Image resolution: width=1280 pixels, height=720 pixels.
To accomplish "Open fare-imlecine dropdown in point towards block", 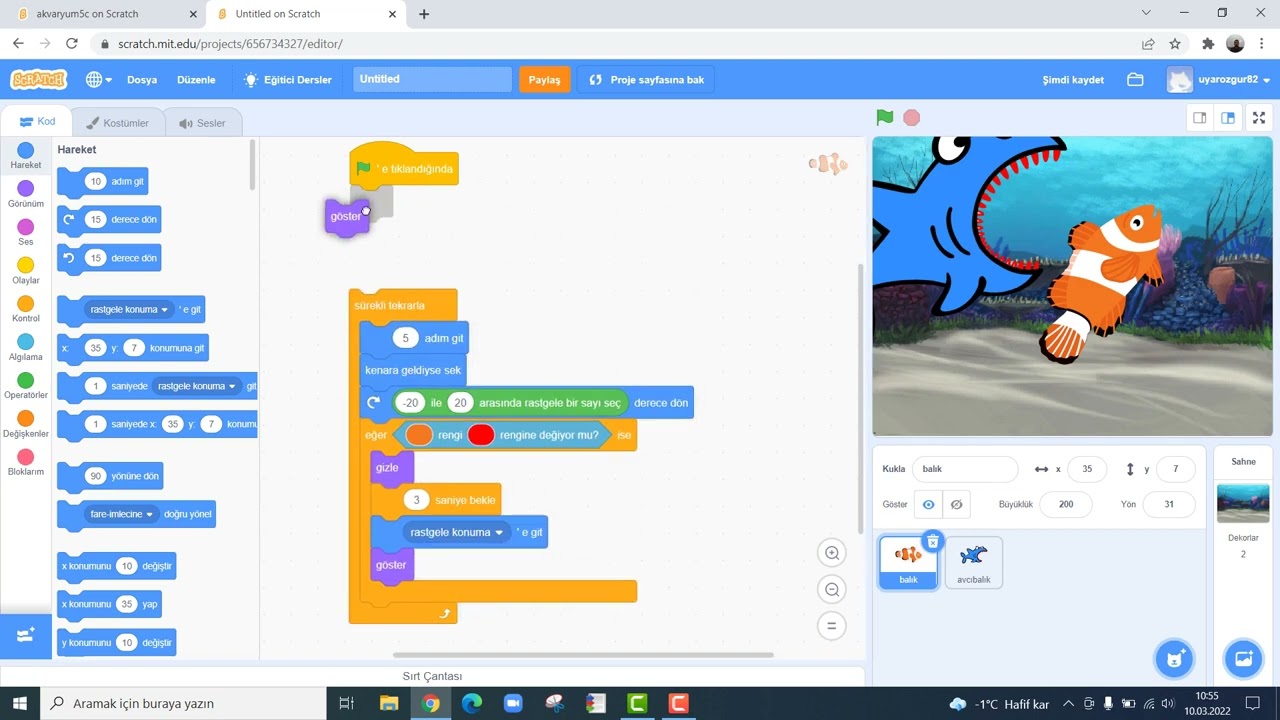I will click(x=123, y=514).
